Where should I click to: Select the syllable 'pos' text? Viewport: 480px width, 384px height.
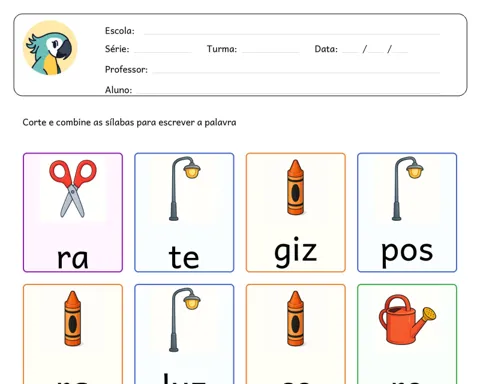pyautogui.click(x=407, y=253)
